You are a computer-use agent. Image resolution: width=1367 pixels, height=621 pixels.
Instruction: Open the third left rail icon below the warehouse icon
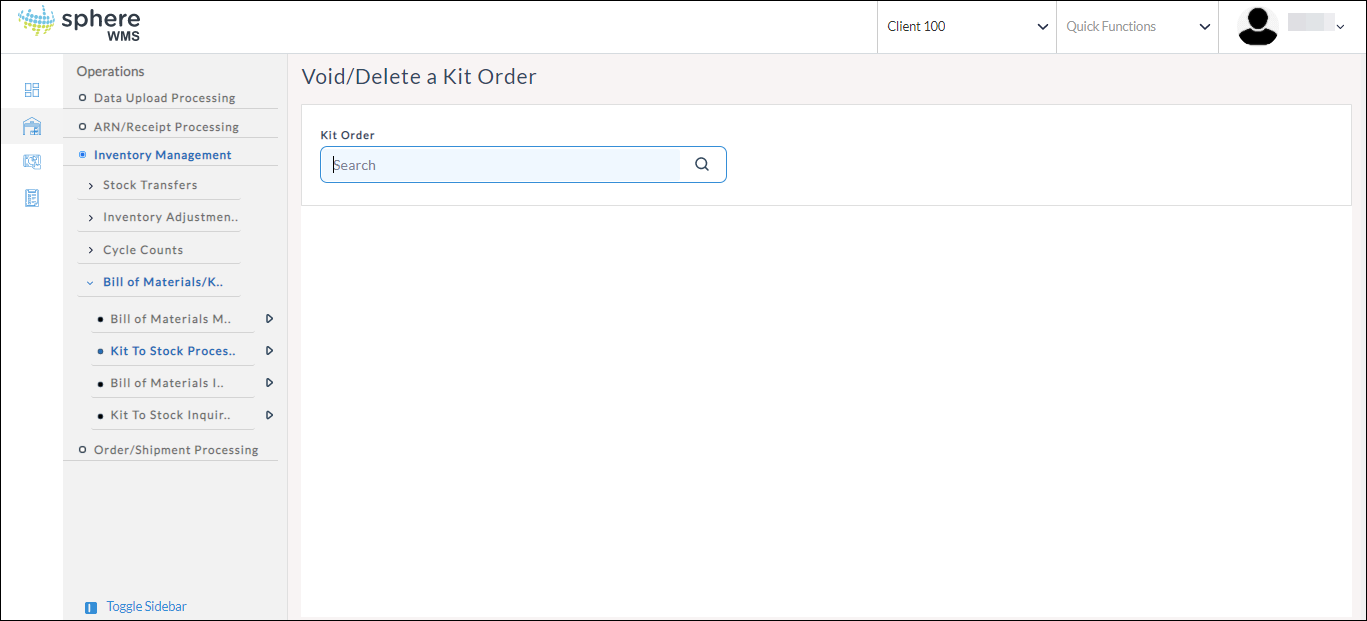pyautogui.click(x=32, y=162)
